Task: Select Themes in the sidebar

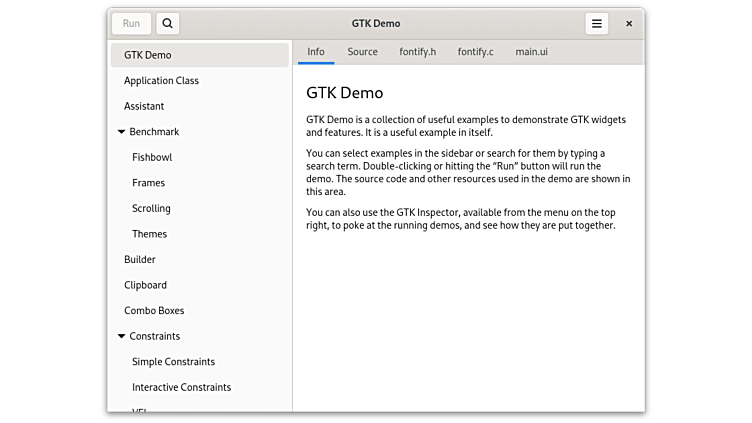Action: 149,234
